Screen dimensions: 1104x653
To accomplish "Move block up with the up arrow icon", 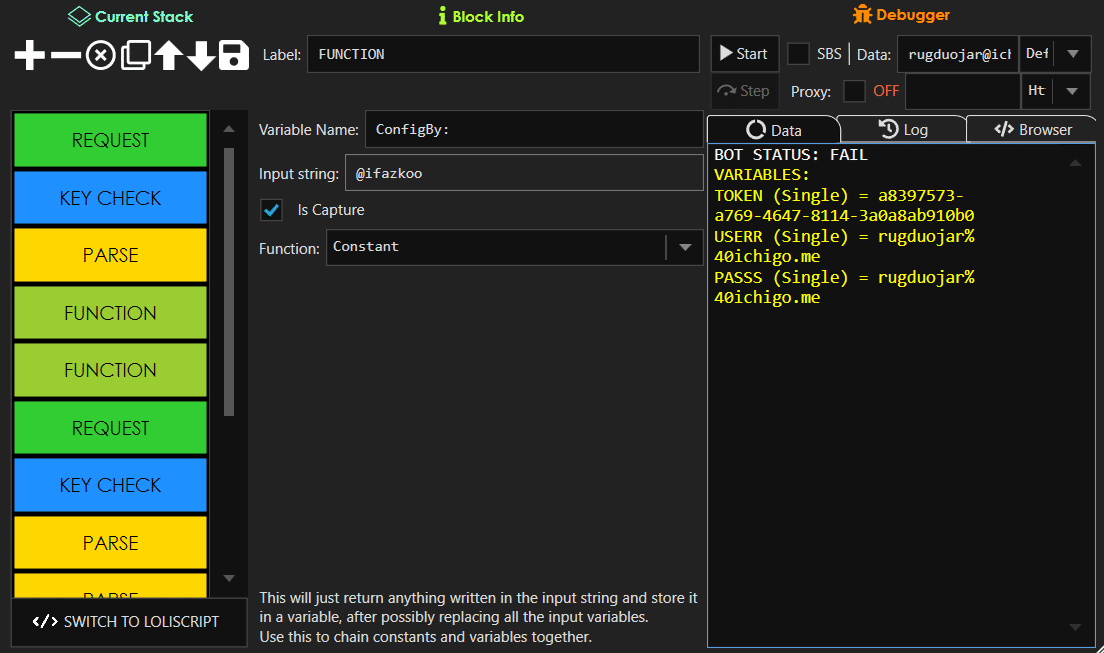I will pyautogui.click(x=166, y=55).
